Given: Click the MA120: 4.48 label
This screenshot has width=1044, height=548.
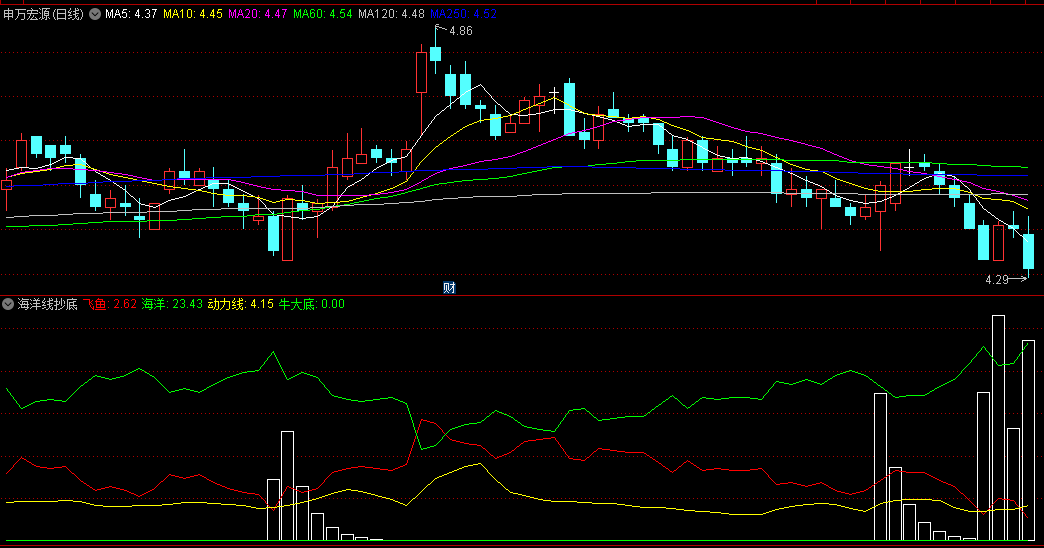Looking at the screenshot, I should pos(391,14).
